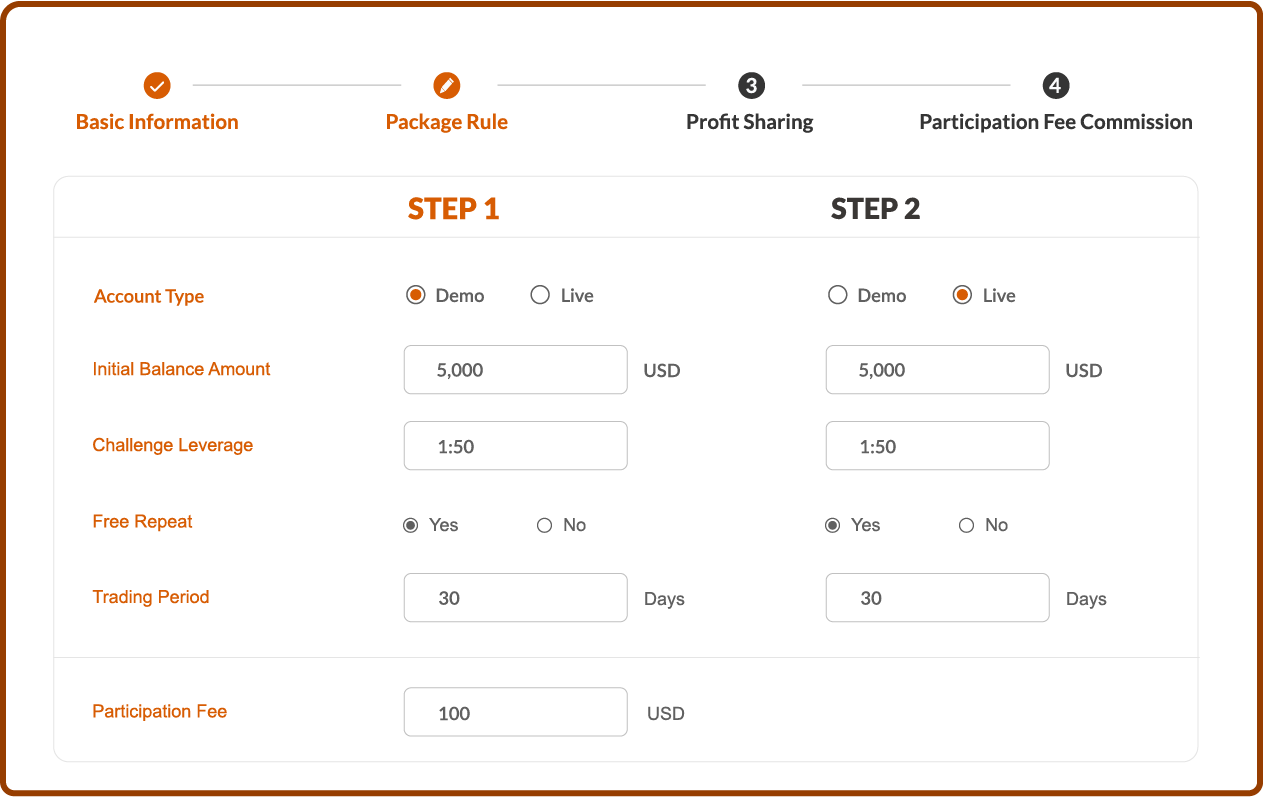This screenshot has width=1264, height=797.
Task: Open the Step 2 Challenge Leverage field
Action: (937, 446)
